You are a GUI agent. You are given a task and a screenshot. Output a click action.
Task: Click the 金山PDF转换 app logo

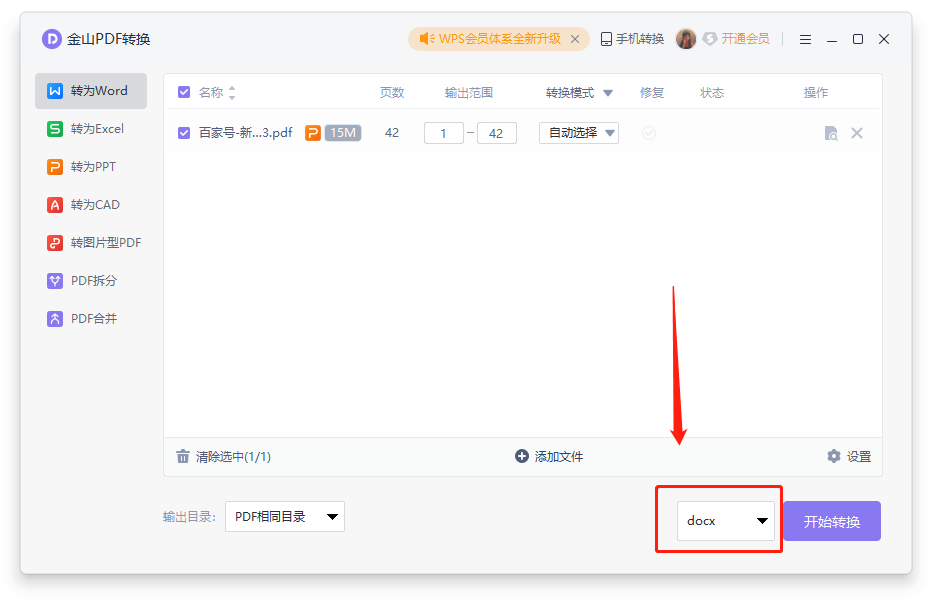pyautogui.click(x=52, y=39)
